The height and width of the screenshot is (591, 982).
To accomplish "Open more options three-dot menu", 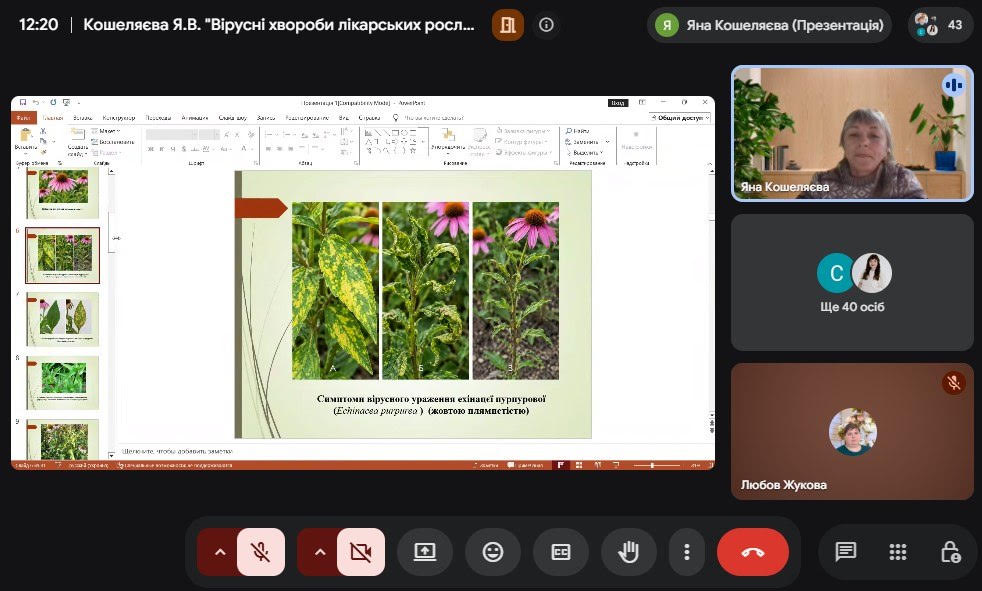I will click(x=687, y=552).
